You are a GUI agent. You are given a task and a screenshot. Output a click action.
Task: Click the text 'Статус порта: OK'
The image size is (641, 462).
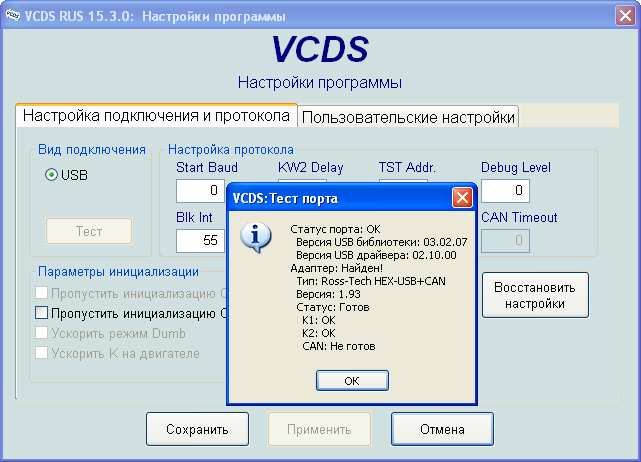(335, 229)
